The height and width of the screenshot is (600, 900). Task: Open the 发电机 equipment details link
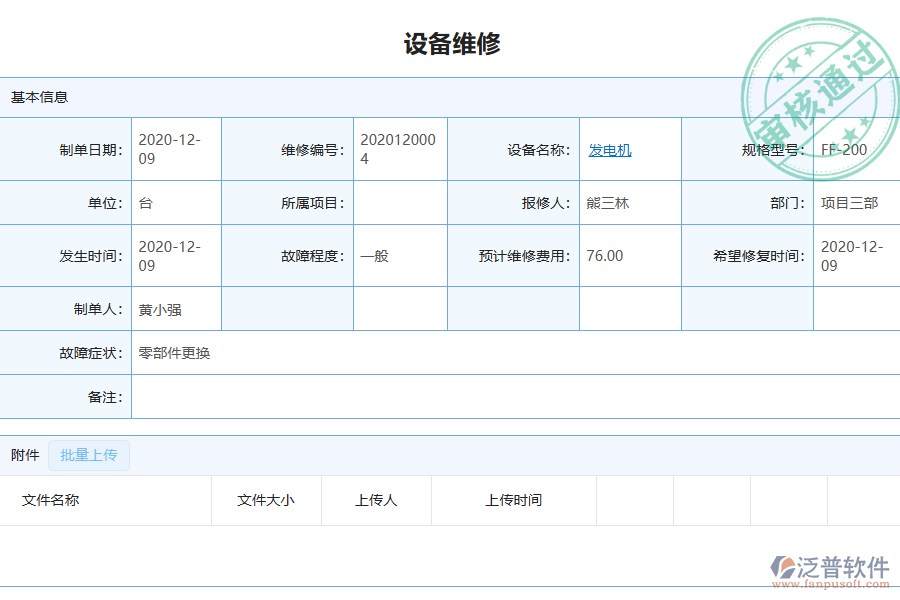pyautogui.click(x=609, y=148)
